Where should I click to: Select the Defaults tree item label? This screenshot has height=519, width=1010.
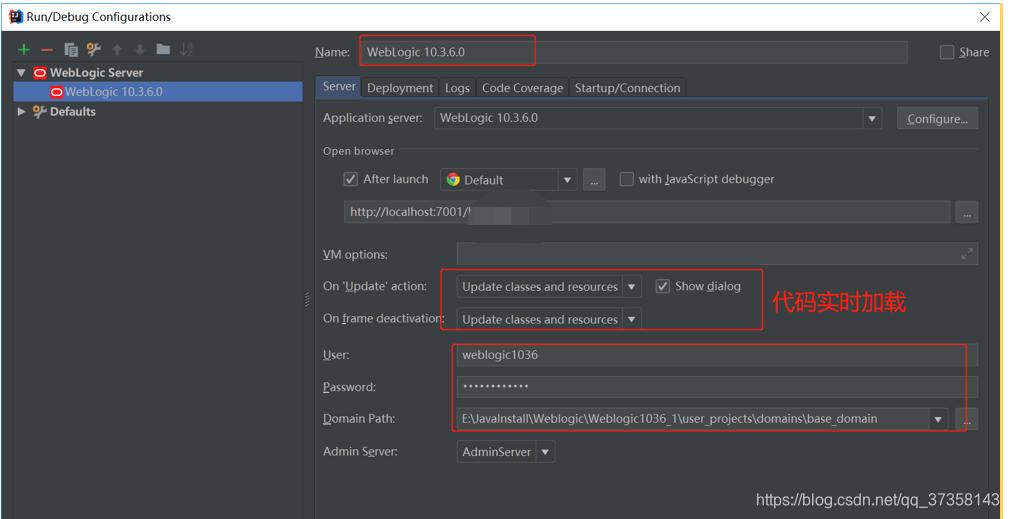point(73,111)
